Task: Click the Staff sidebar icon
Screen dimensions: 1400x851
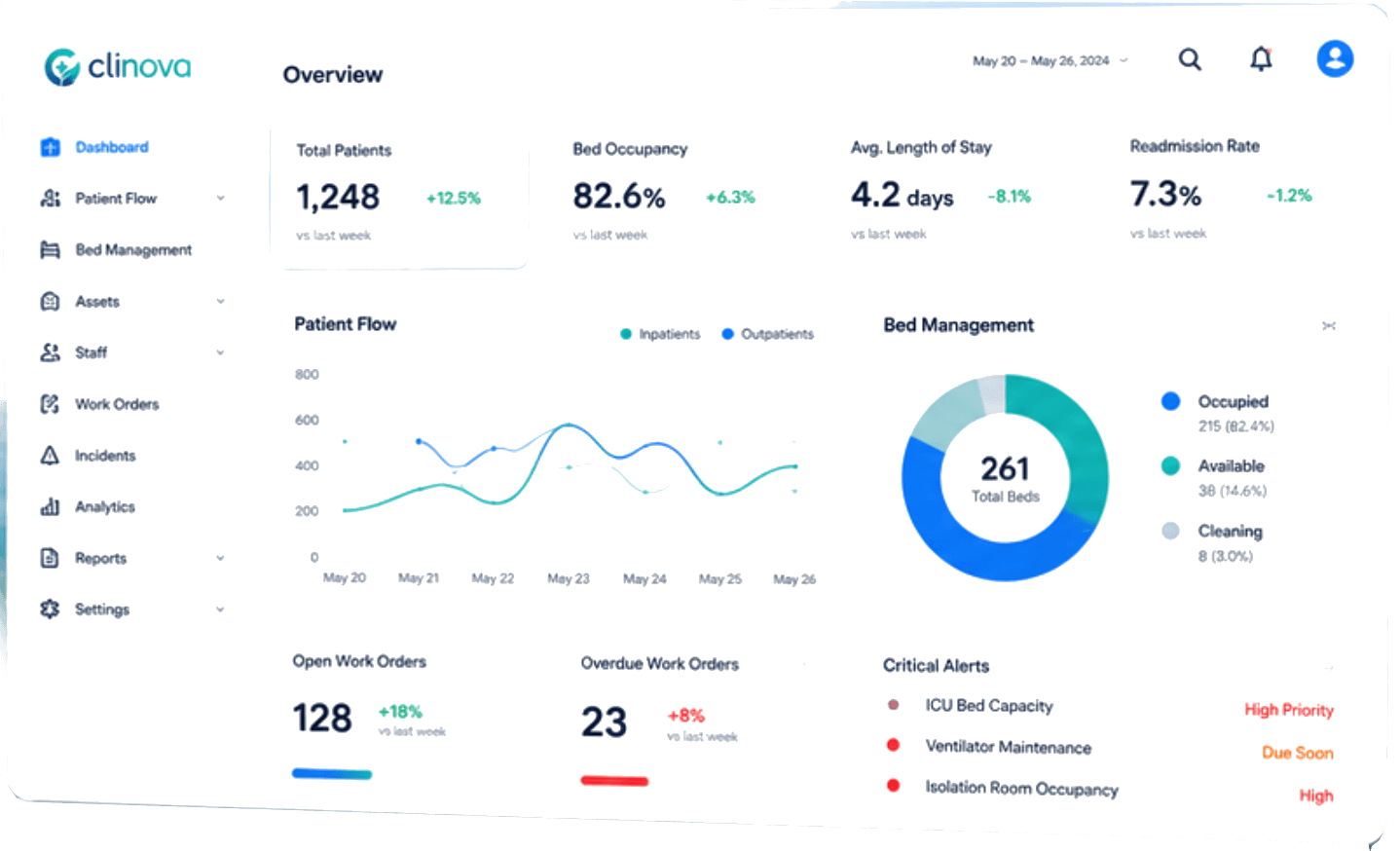Action: coord(51,352)
